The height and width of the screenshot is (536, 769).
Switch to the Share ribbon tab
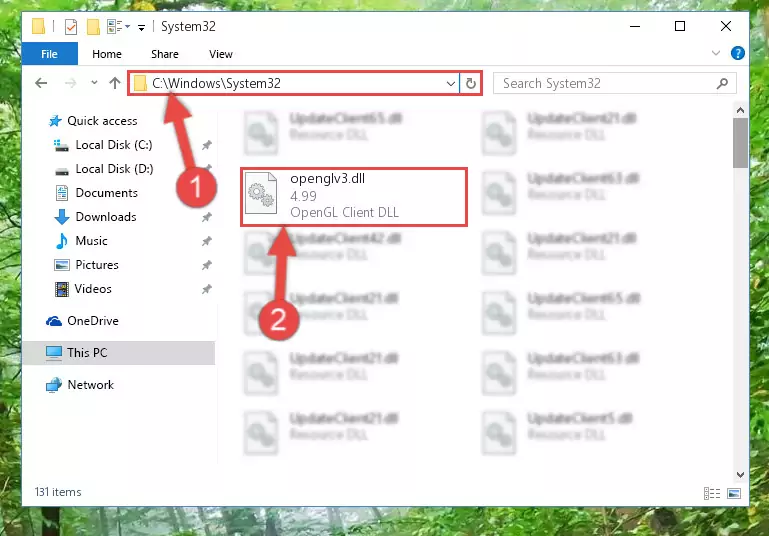coord(165,54)
